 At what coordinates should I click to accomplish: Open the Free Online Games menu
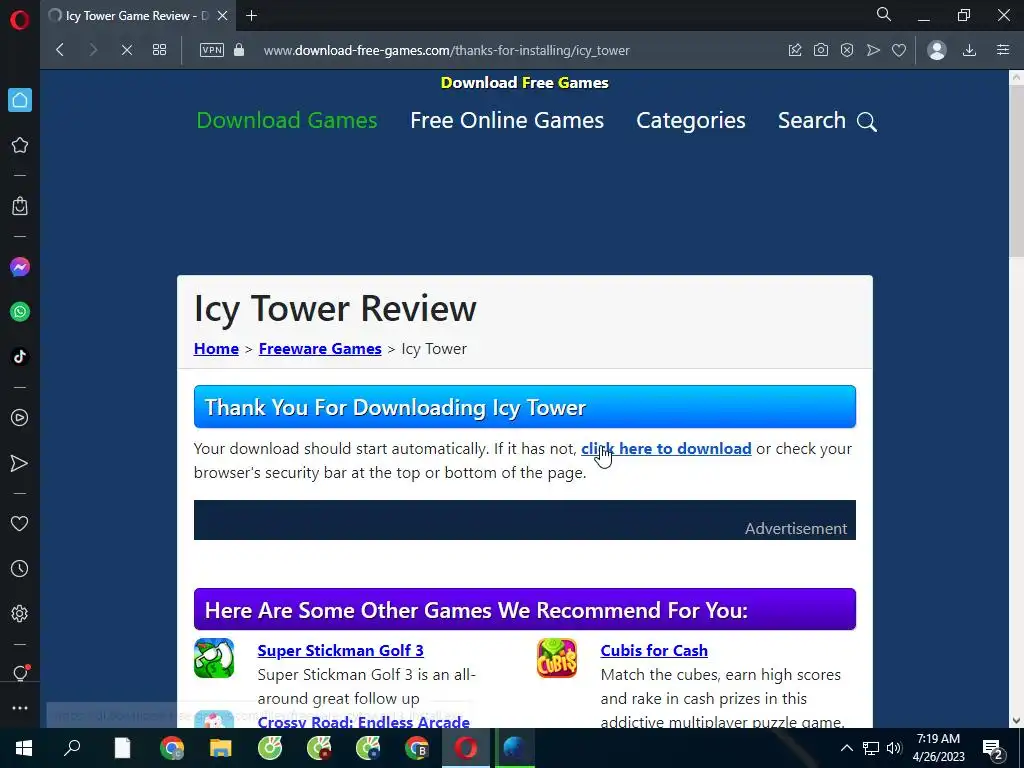pyautogui.click(x=507, y=120)
